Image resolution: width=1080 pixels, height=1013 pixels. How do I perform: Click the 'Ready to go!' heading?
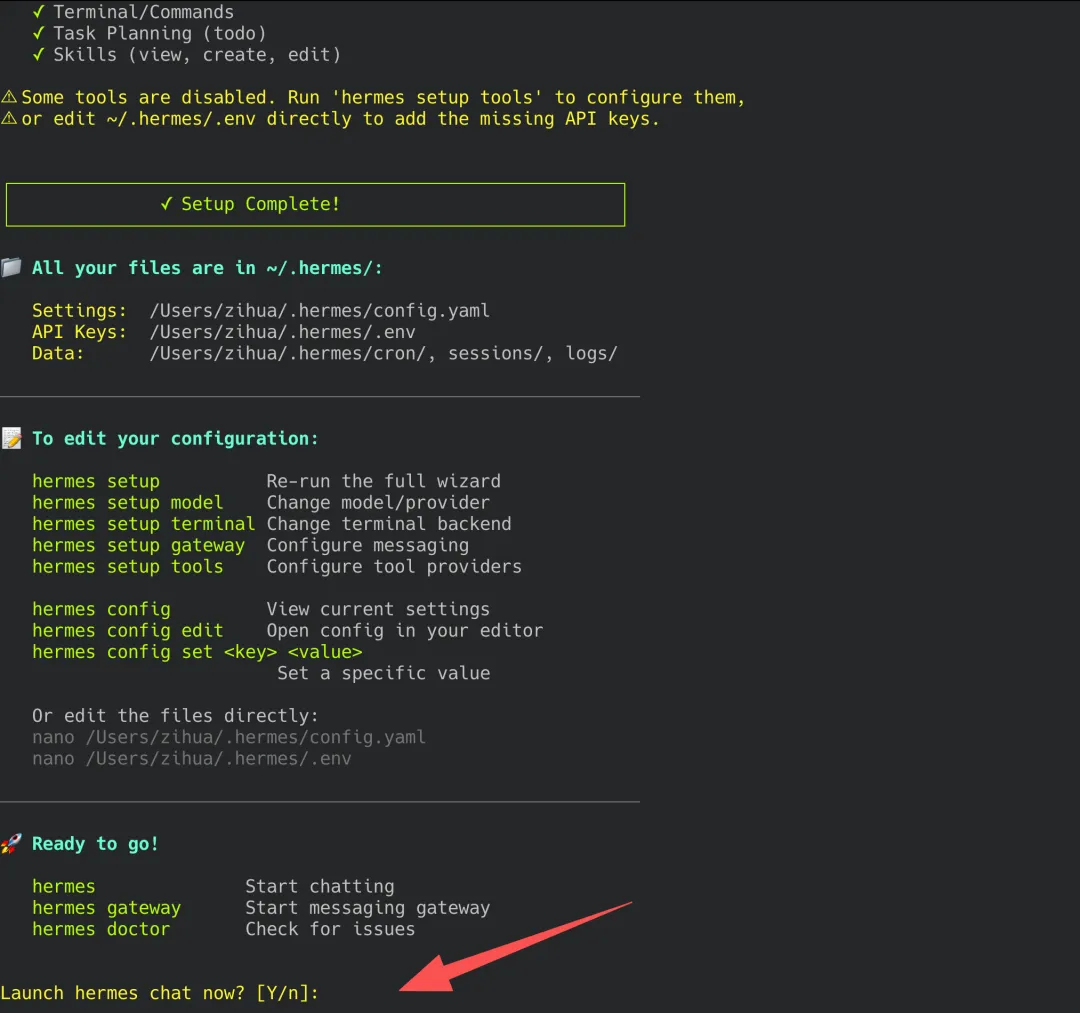point(96,844)
